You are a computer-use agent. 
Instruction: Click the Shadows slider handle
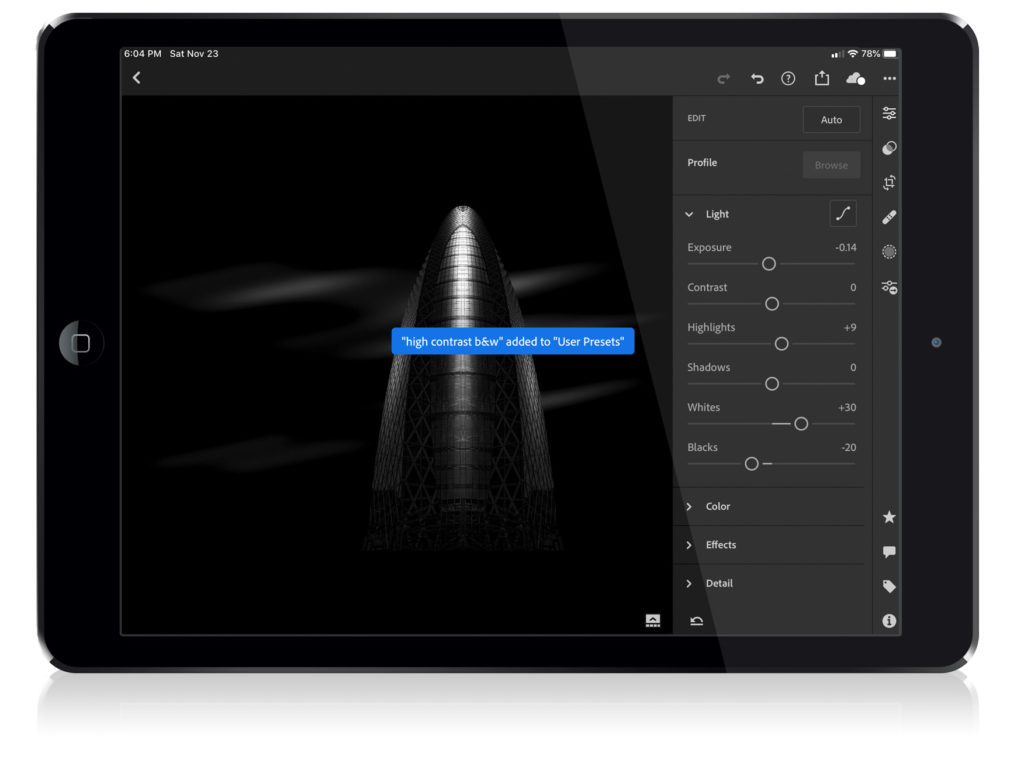pyautogui.click(x=772, y=384)
